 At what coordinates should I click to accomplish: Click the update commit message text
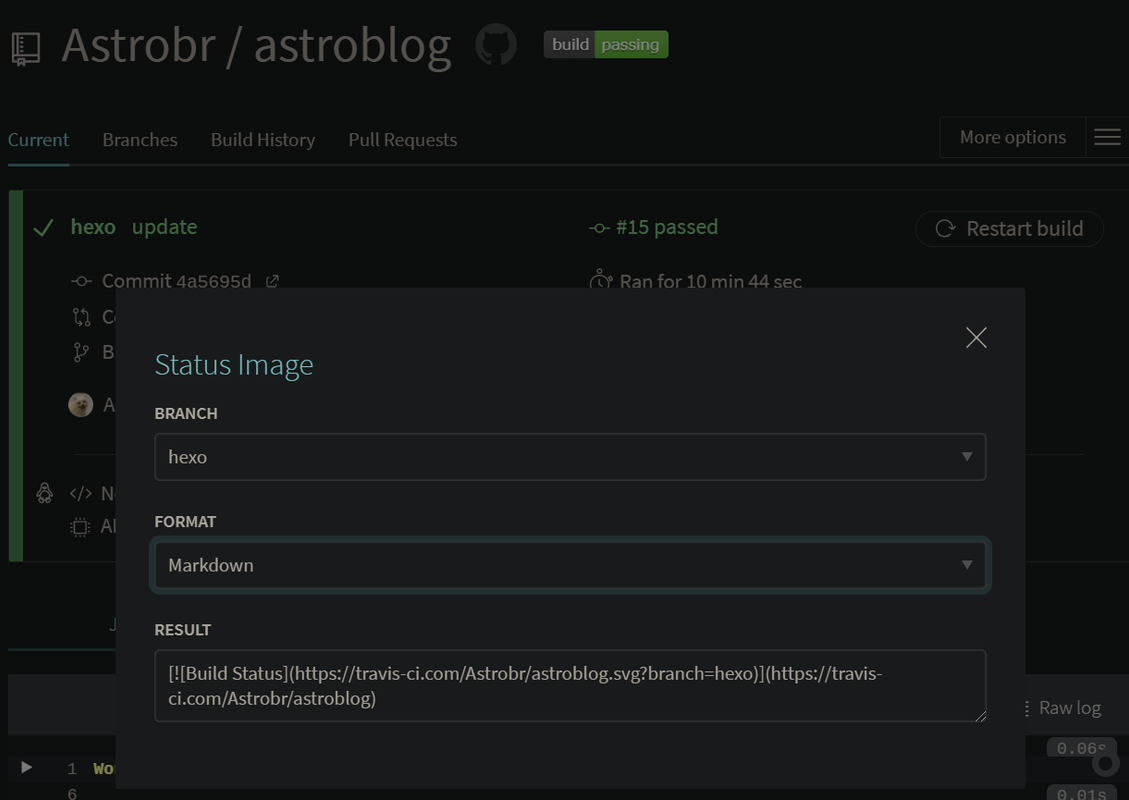[164, 227]
